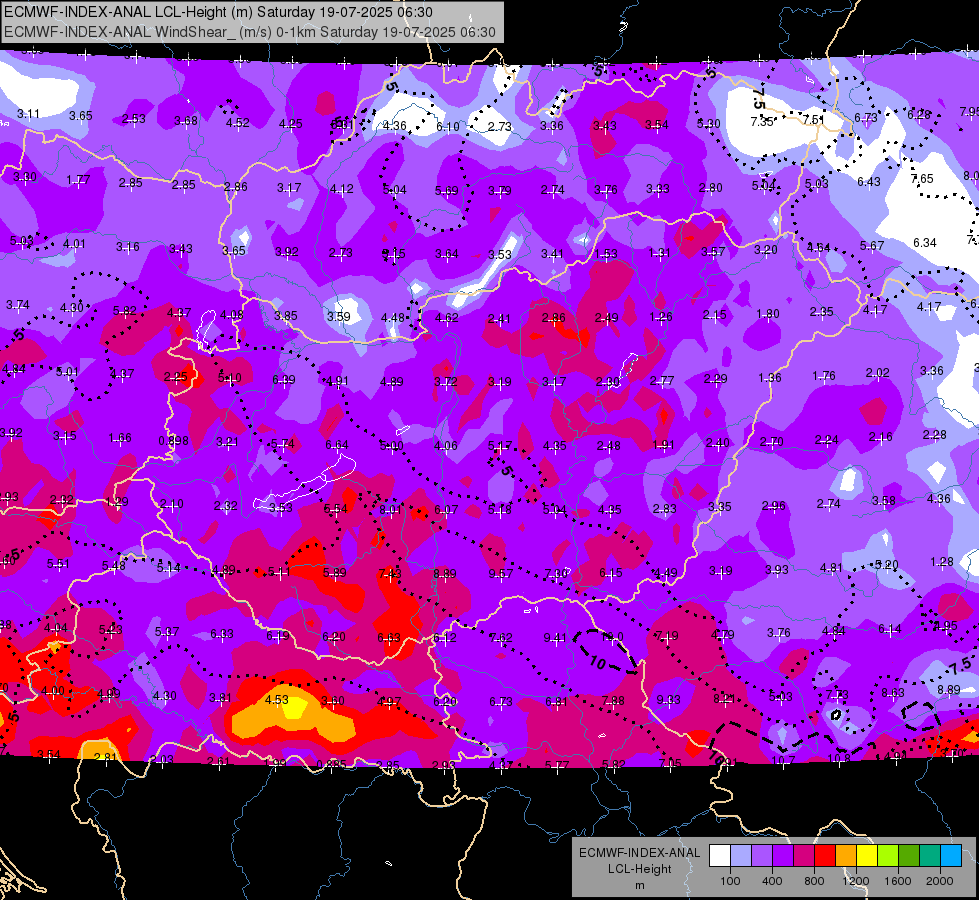The width and height of the screenshot is (979, 900).
Task: Click the 100 legend tick label
Action: pyautogui.click(x=730, y=881)
